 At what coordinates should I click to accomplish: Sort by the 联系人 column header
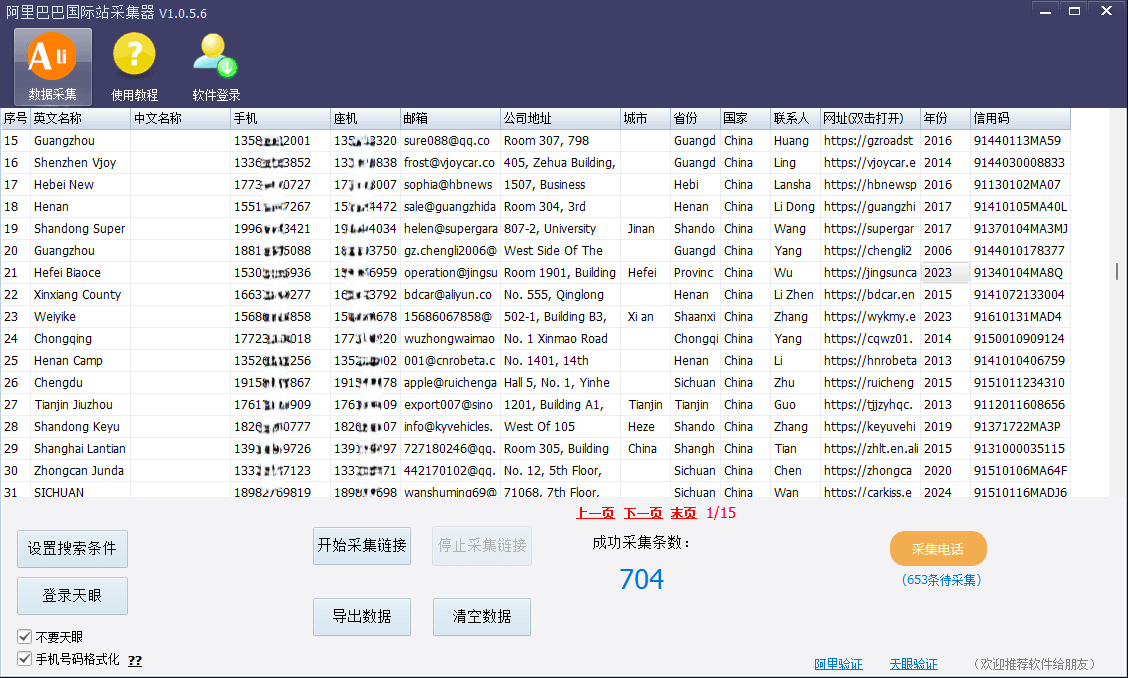(795, 118)
